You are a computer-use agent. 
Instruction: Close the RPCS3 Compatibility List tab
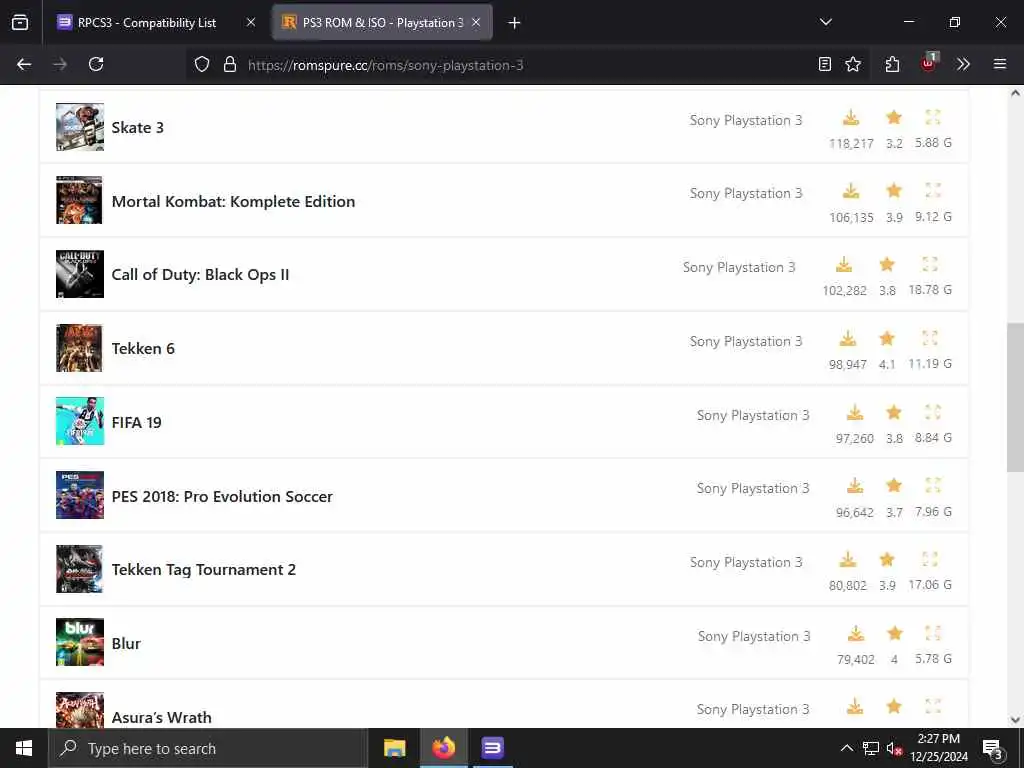click(251, 22)
